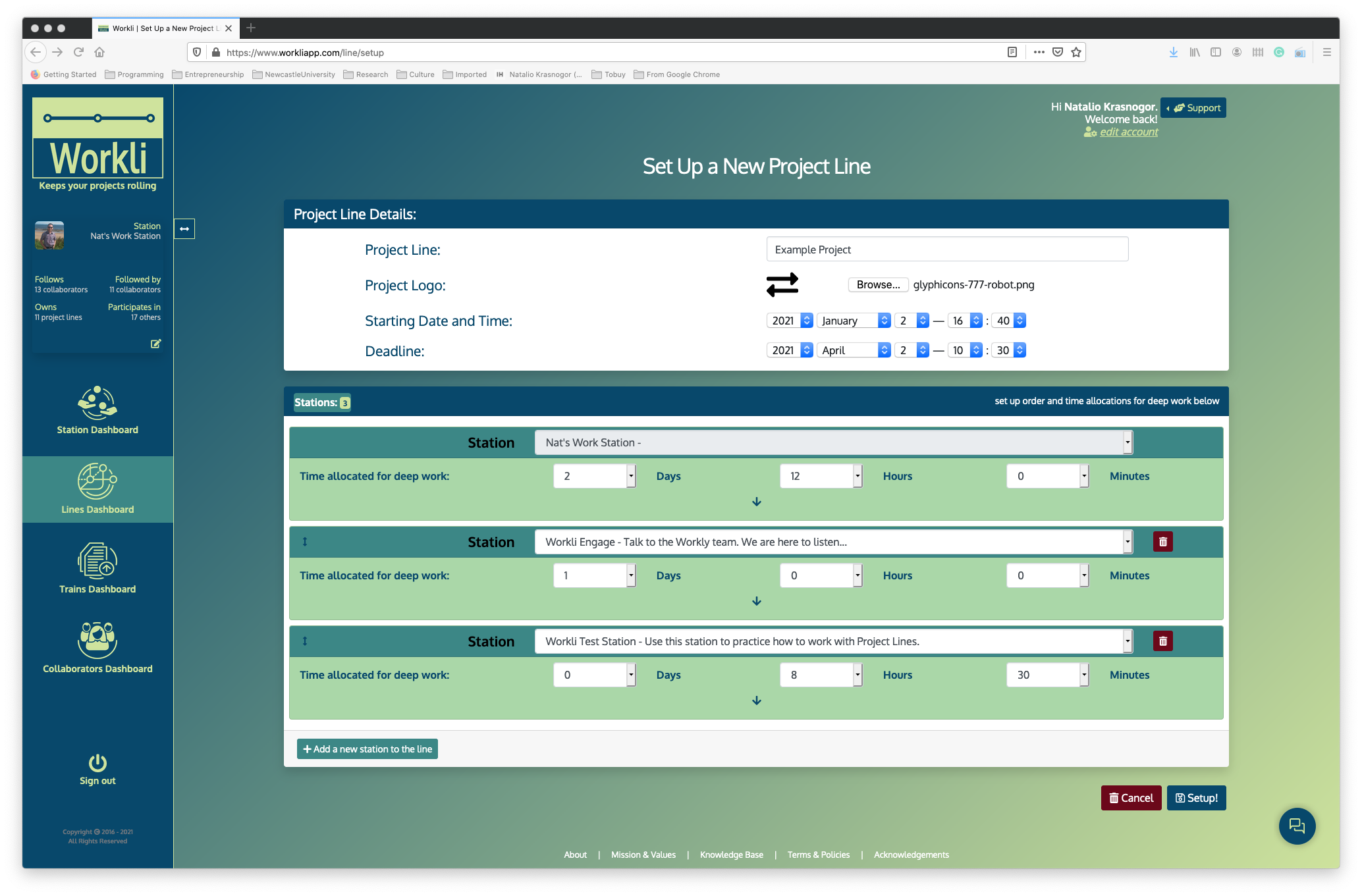Add a new station to the line
The image size is (1362, 896).
pos(367,749)
